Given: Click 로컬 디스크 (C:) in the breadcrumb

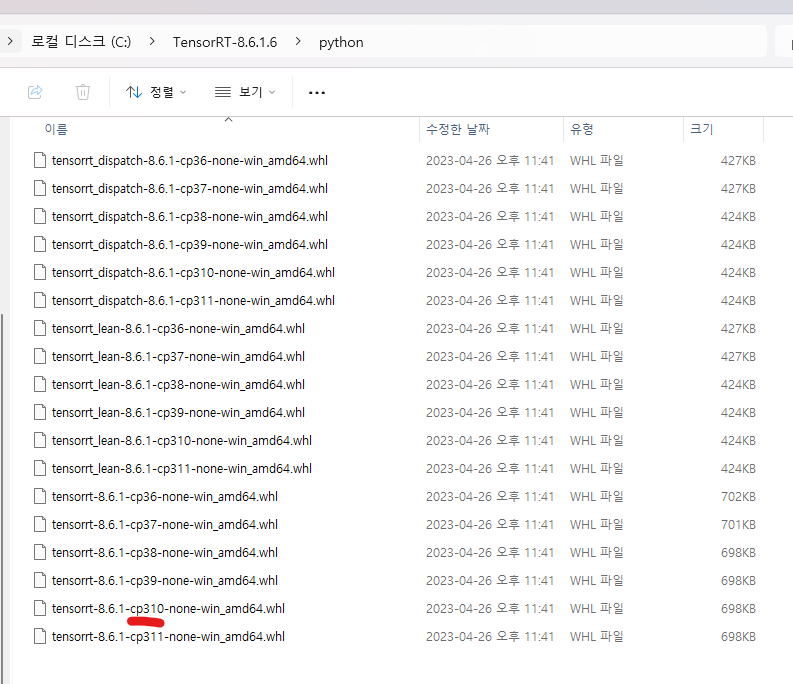Looking at the screenshot, I should (81, 41).
